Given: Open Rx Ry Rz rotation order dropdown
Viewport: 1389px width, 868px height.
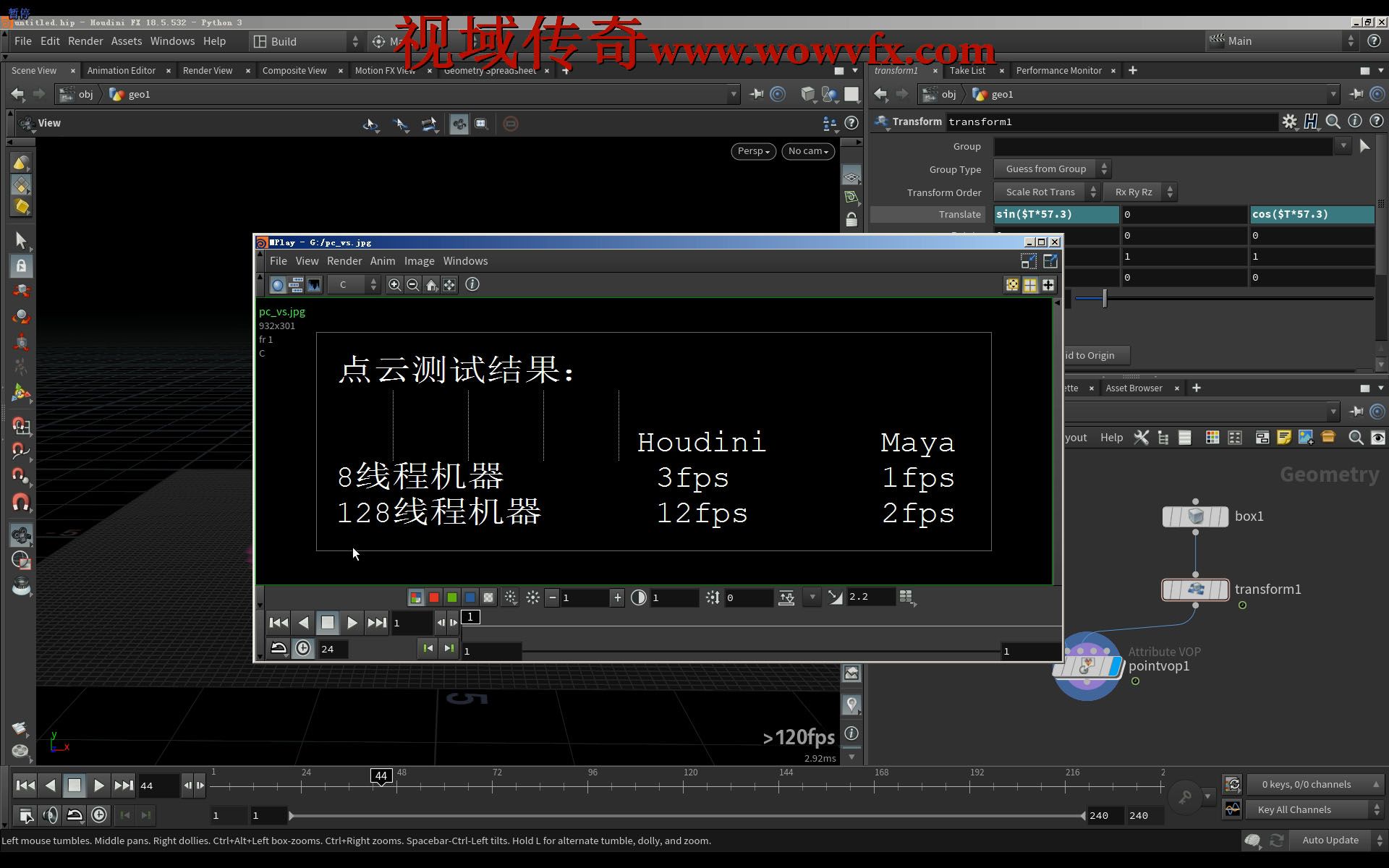Looking at the screenshot, I should (1140, 192).
